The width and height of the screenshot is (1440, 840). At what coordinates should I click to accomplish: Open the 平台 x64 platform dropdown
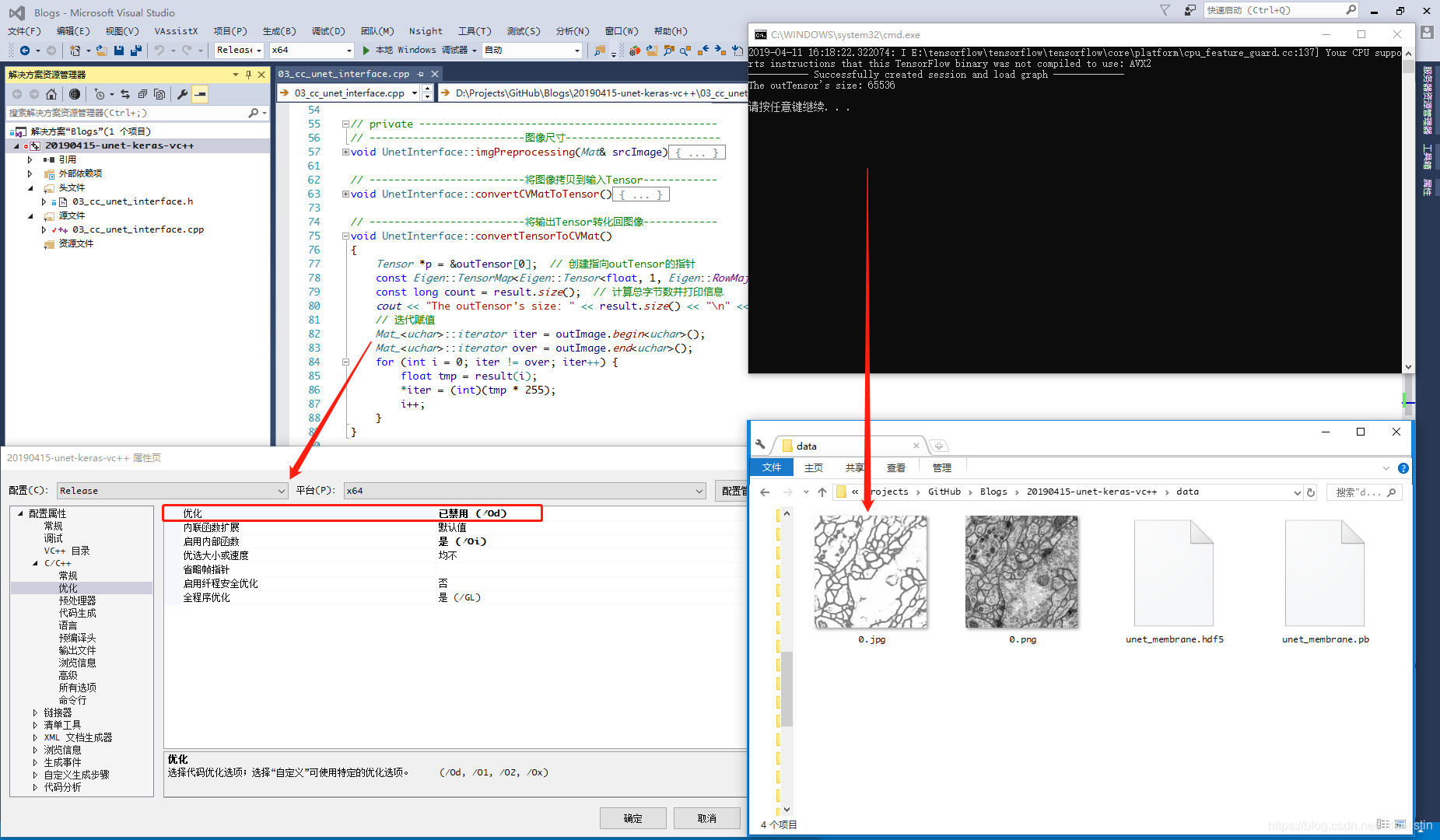pos(698,491)
